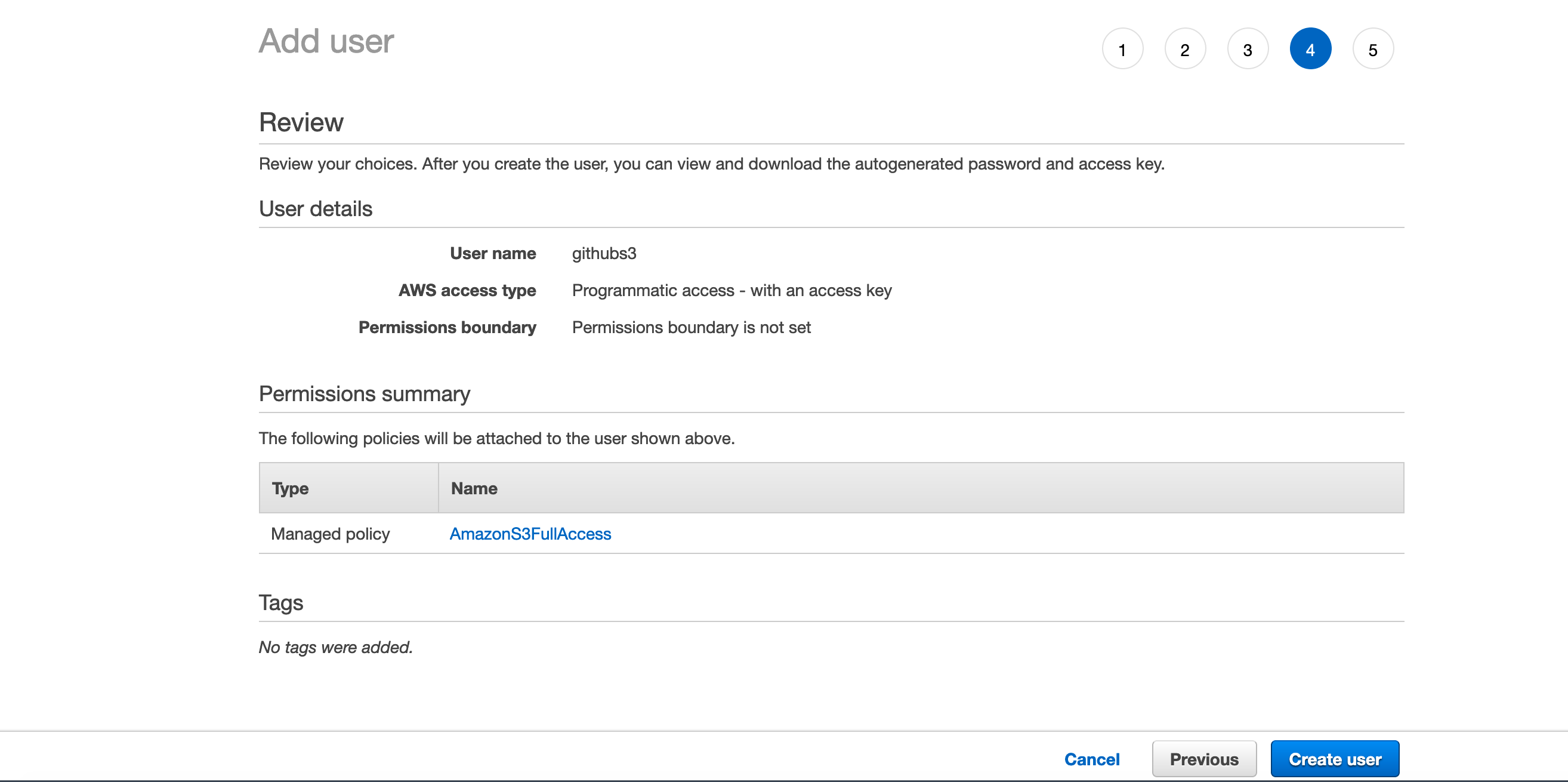Select step 3 circle indicator
The height and width of the screenshot is (782, 1568).
pos(1247,49)
